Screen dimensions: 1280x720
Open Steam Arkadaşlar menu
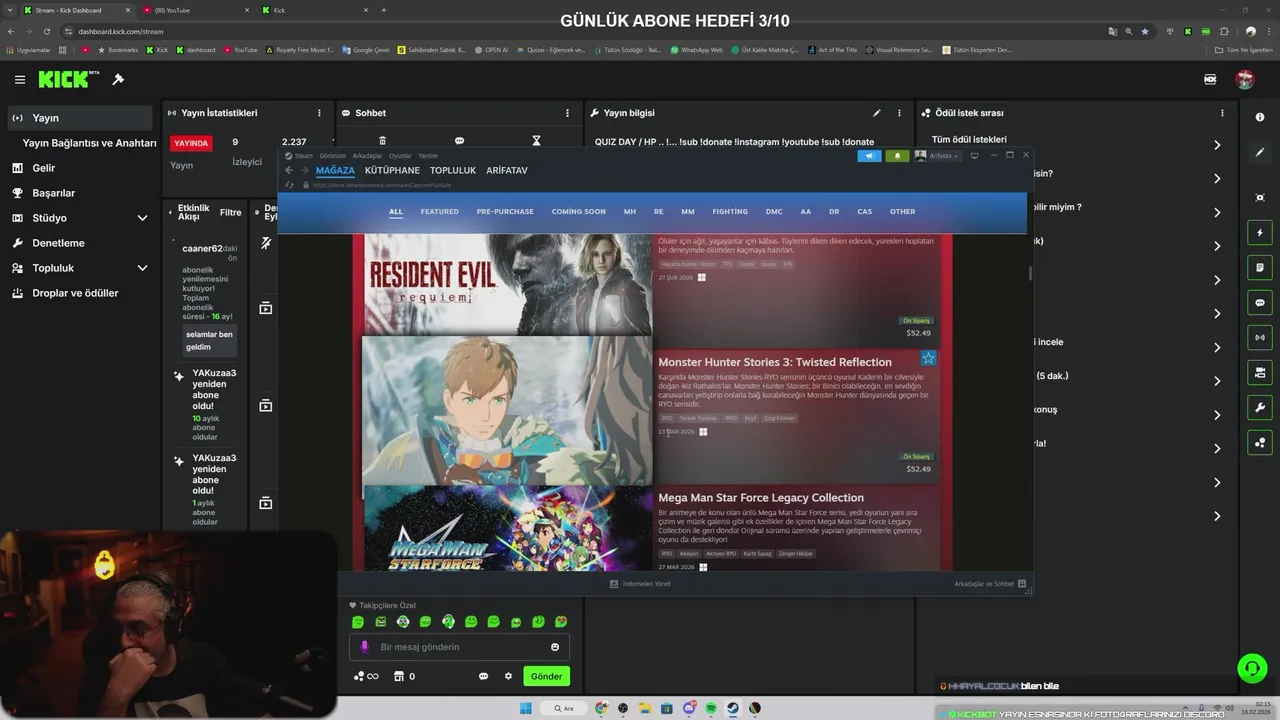click(367, 156)
